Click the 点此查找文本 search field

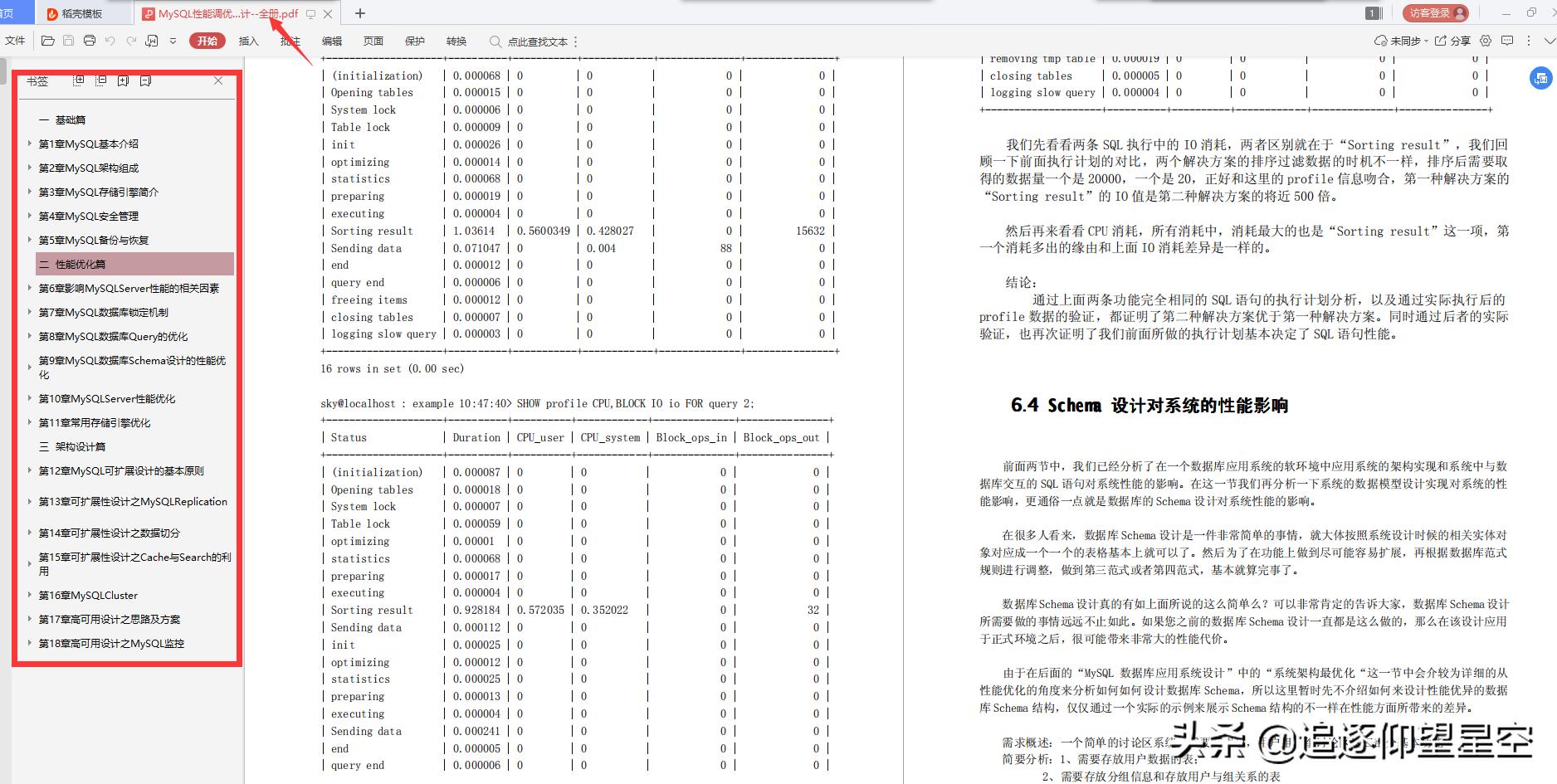pos(538,41)
